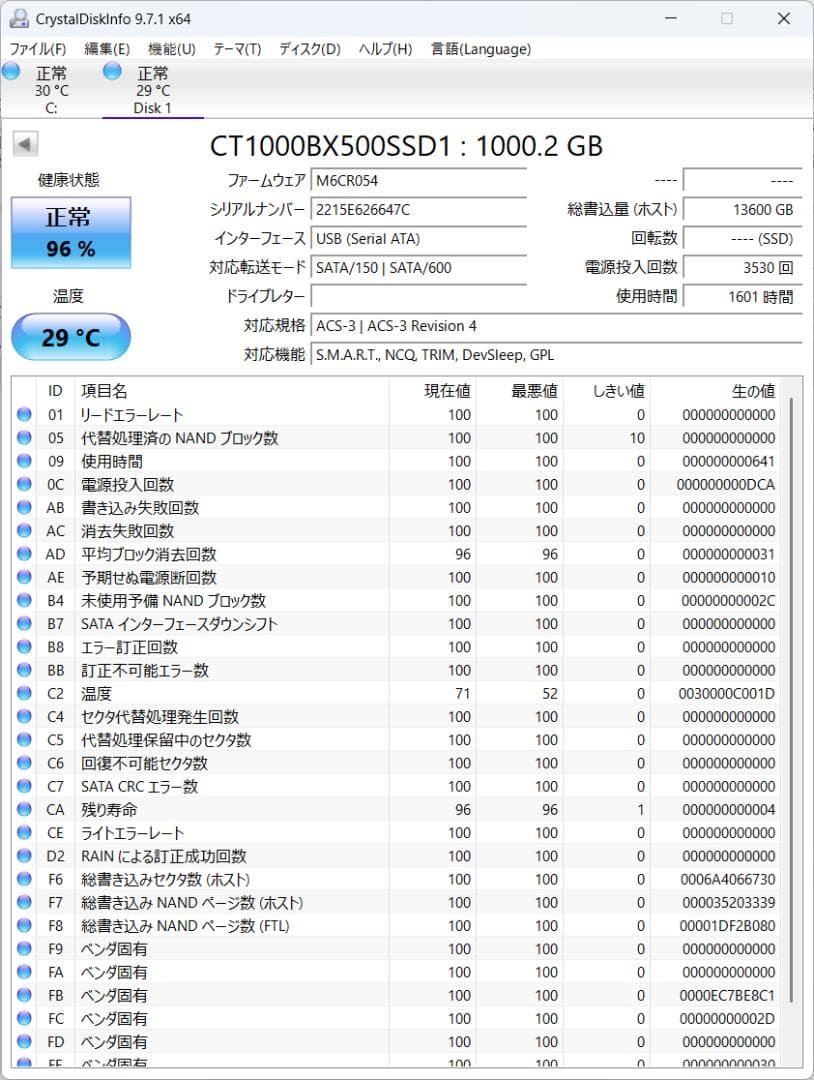
Task: Click the ファームウェア value field showing M6CR054
Action: pyautogui.click(x=419, y=183)
